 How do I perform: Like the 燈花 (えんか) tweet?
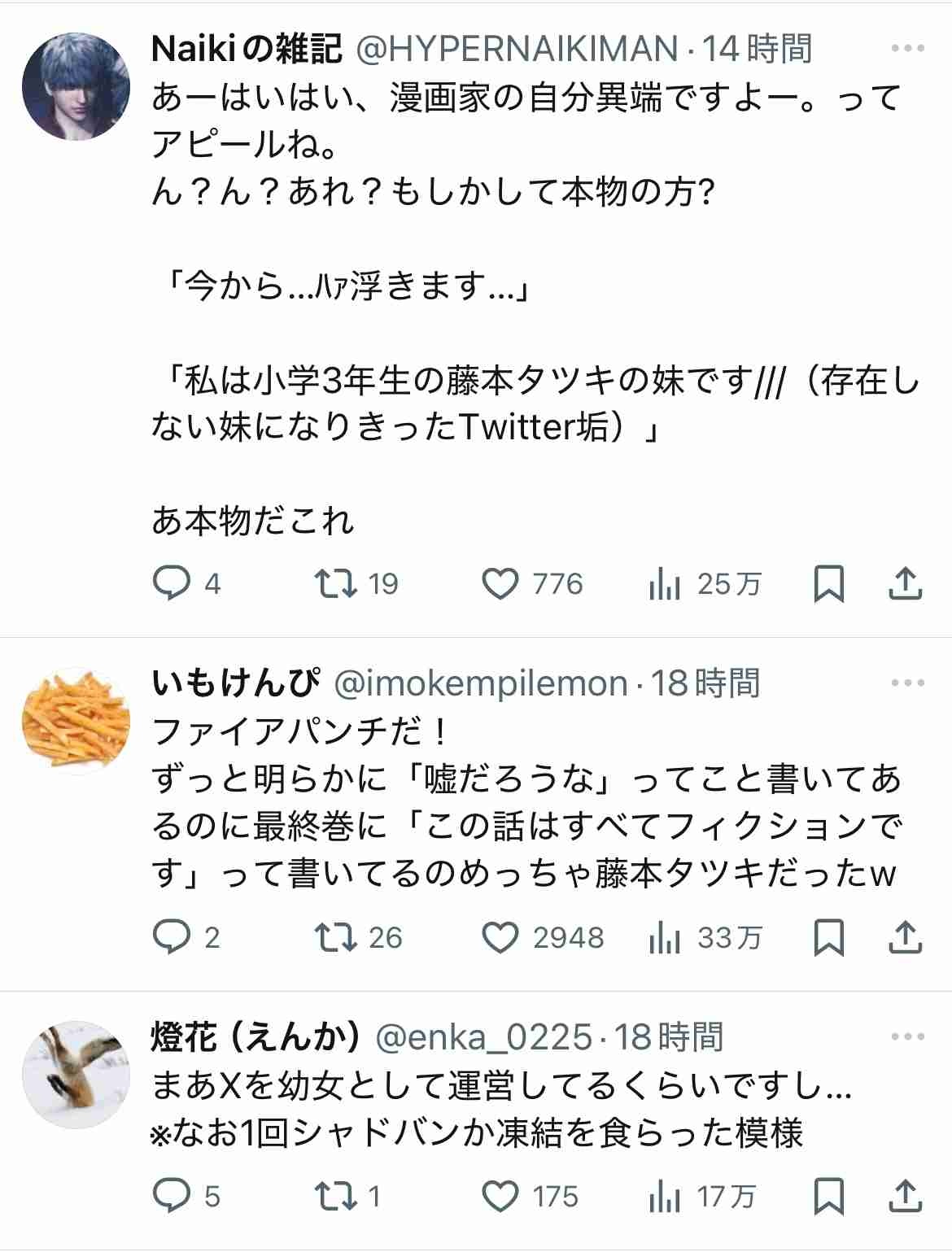(x=500, y=1197)
